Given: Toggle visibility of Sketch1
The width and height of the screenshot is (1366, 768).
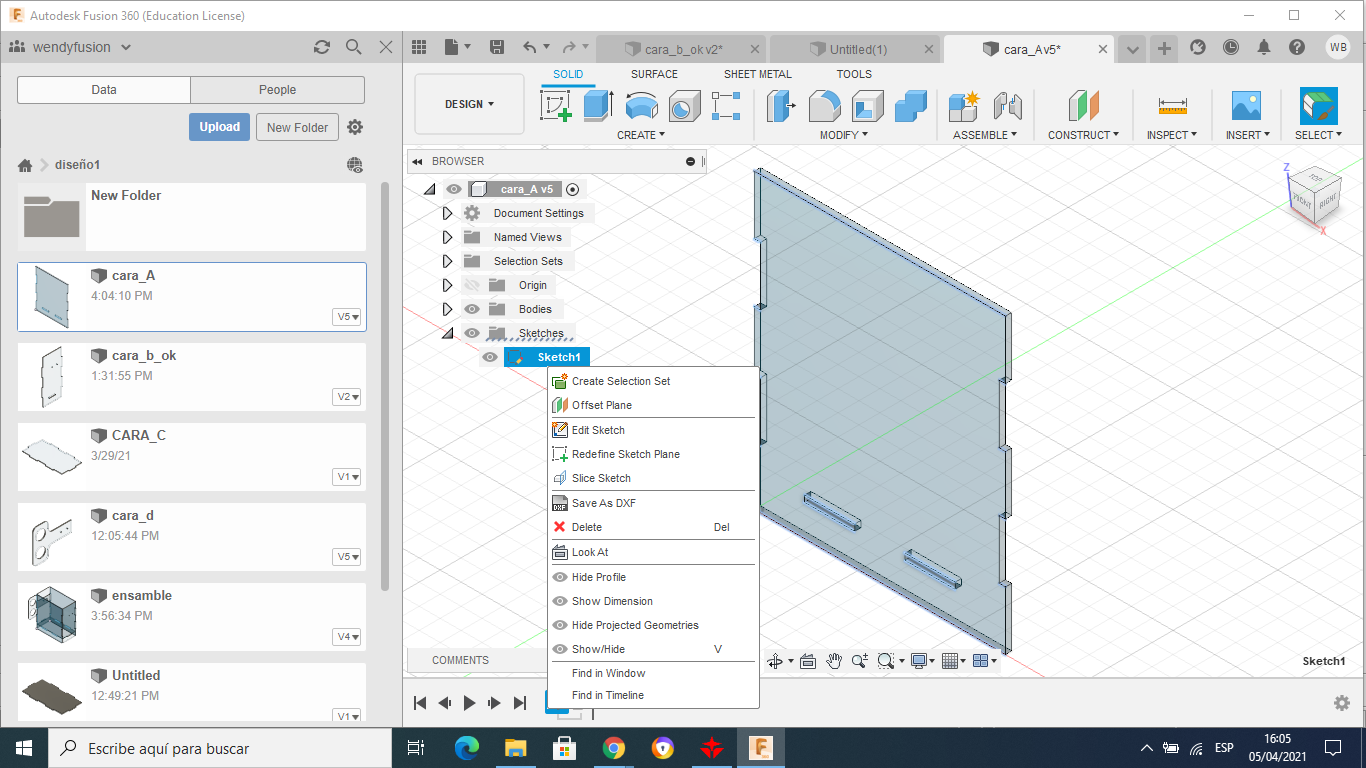Looking at the screenshot, I should [490, 357].
